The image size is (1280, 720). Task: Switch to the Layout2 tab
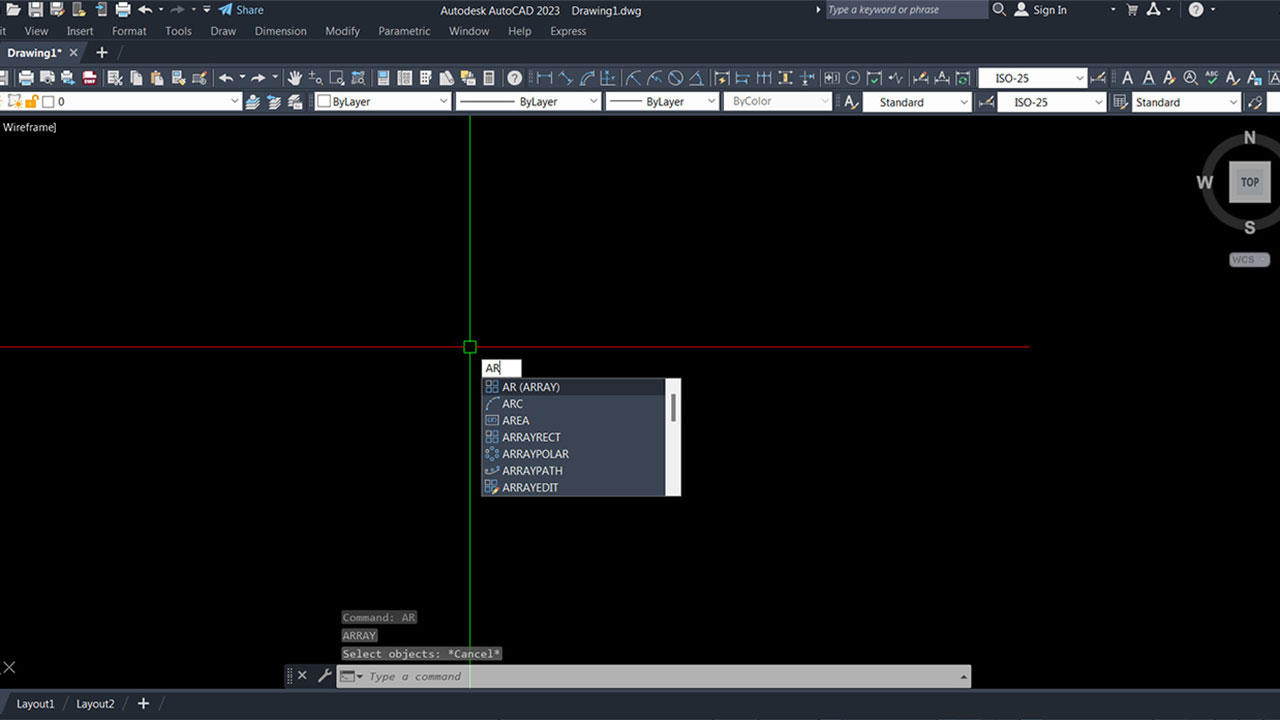click(95, 704)
